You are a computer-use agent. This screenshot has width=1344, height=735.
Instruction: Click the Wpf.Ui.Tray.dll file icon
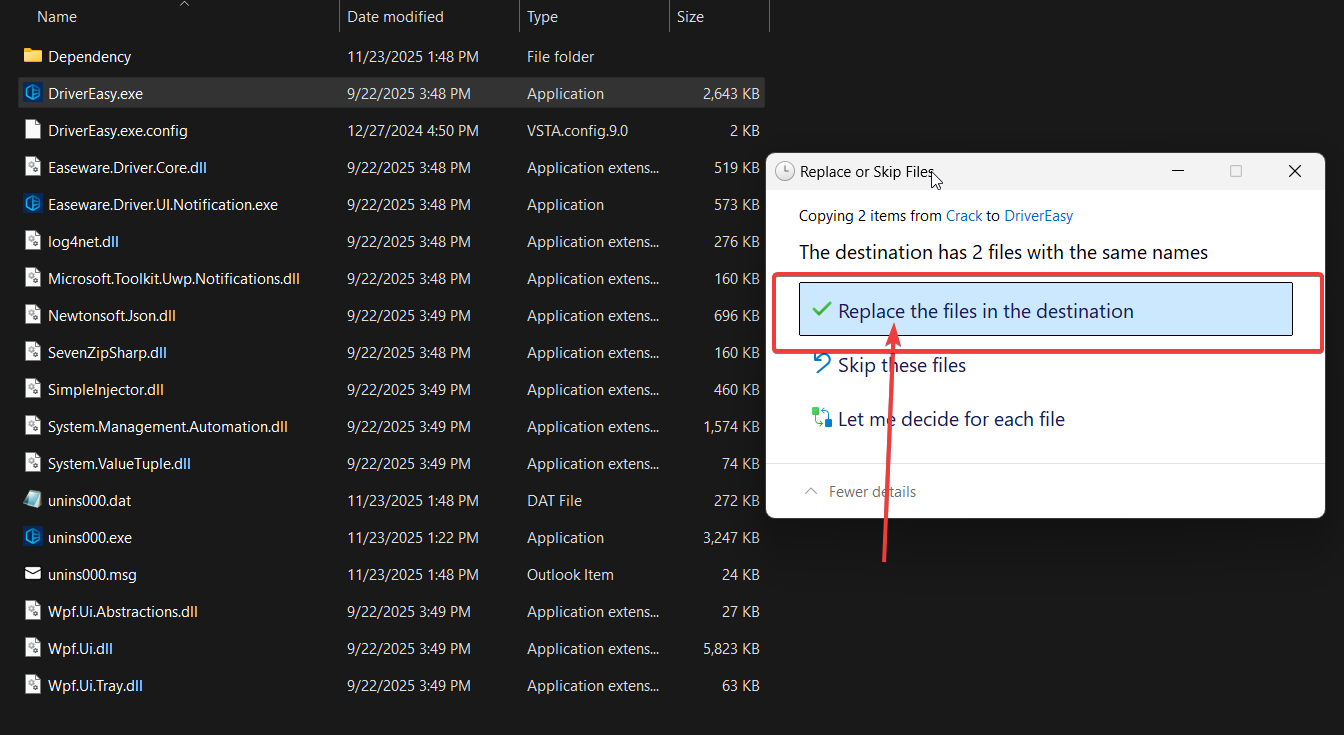[33, 685]
